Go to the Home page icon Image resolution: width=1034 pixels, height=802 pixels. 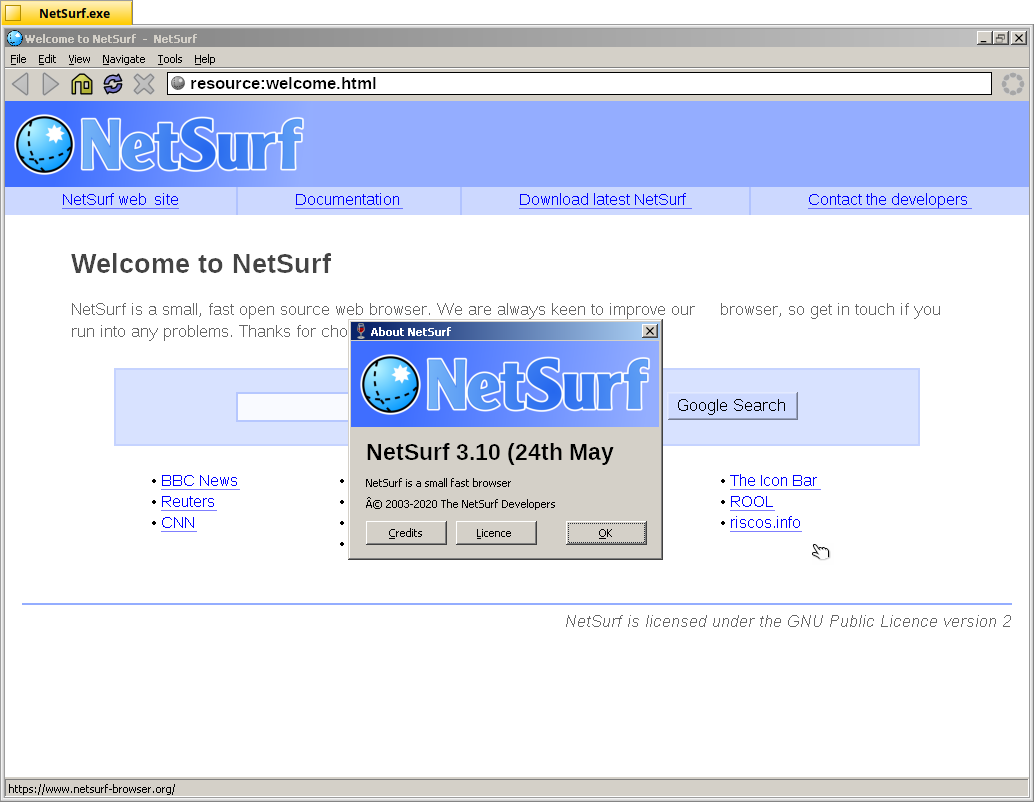82,84
